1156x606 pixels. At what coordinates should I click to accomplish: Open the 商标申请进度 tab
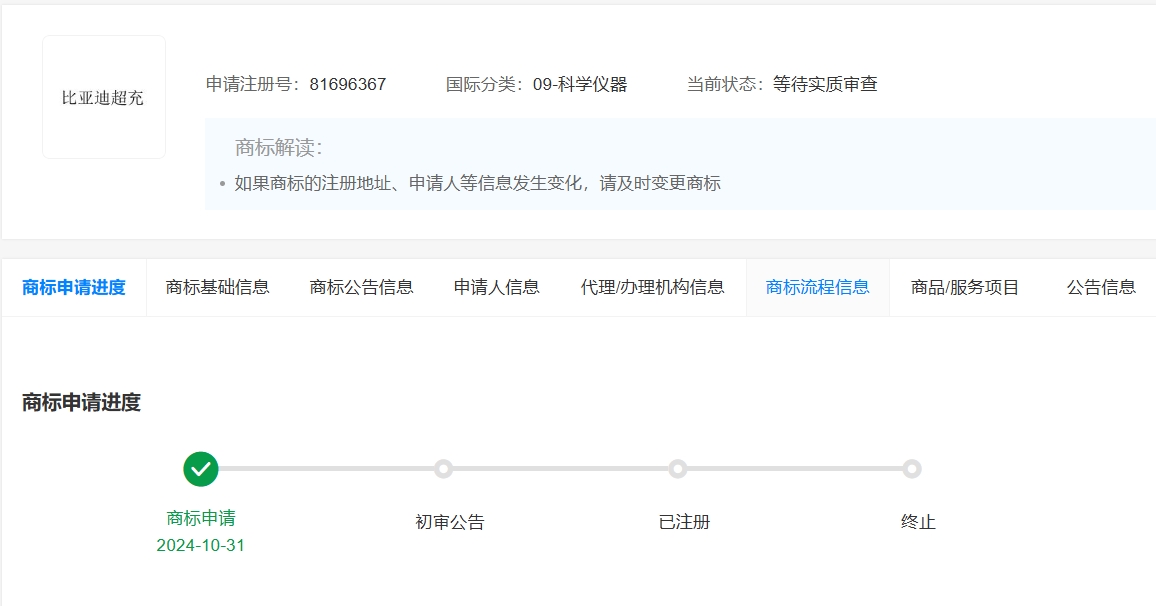[x=74, y=288]
